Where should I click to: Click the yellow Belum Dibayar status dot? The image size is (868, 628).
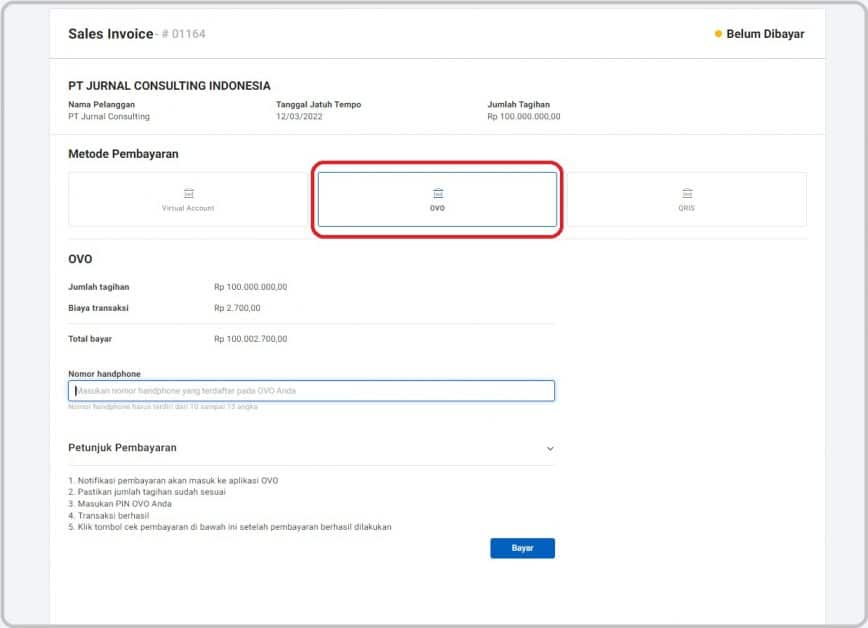click(718, 34)
